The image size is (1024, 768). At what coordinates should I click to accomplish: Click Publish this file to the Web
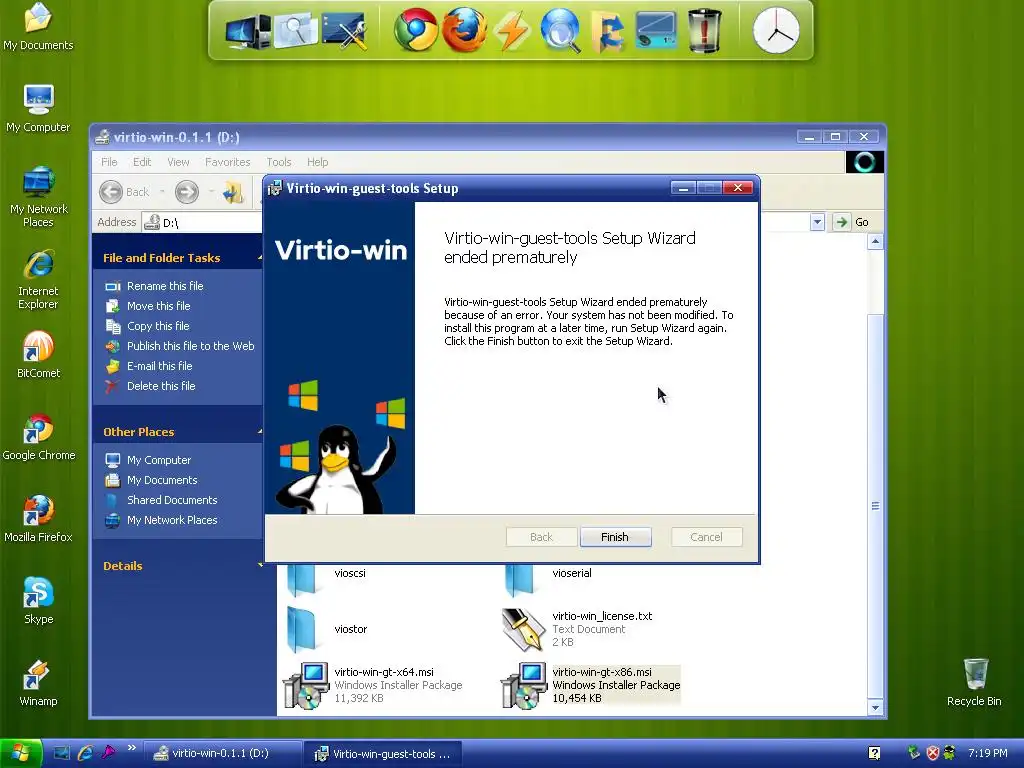(190, 346)
